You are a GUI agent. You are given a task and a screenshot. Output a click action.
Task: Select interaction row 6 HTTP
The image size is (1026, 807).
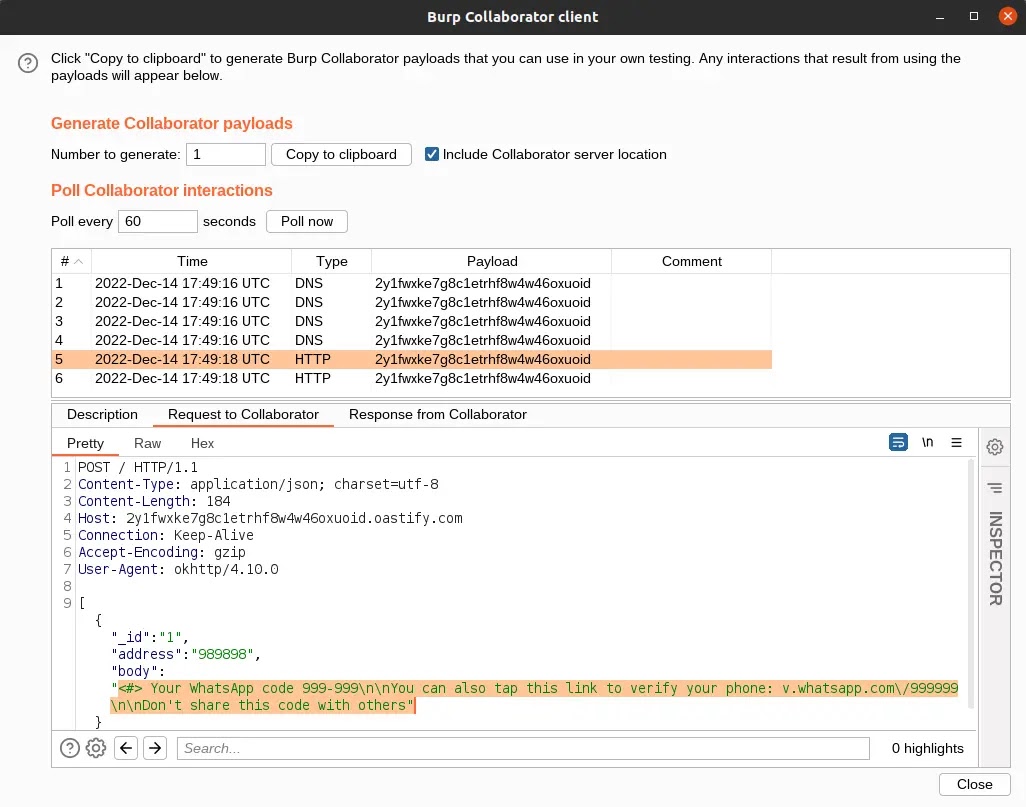coord(412,378)
